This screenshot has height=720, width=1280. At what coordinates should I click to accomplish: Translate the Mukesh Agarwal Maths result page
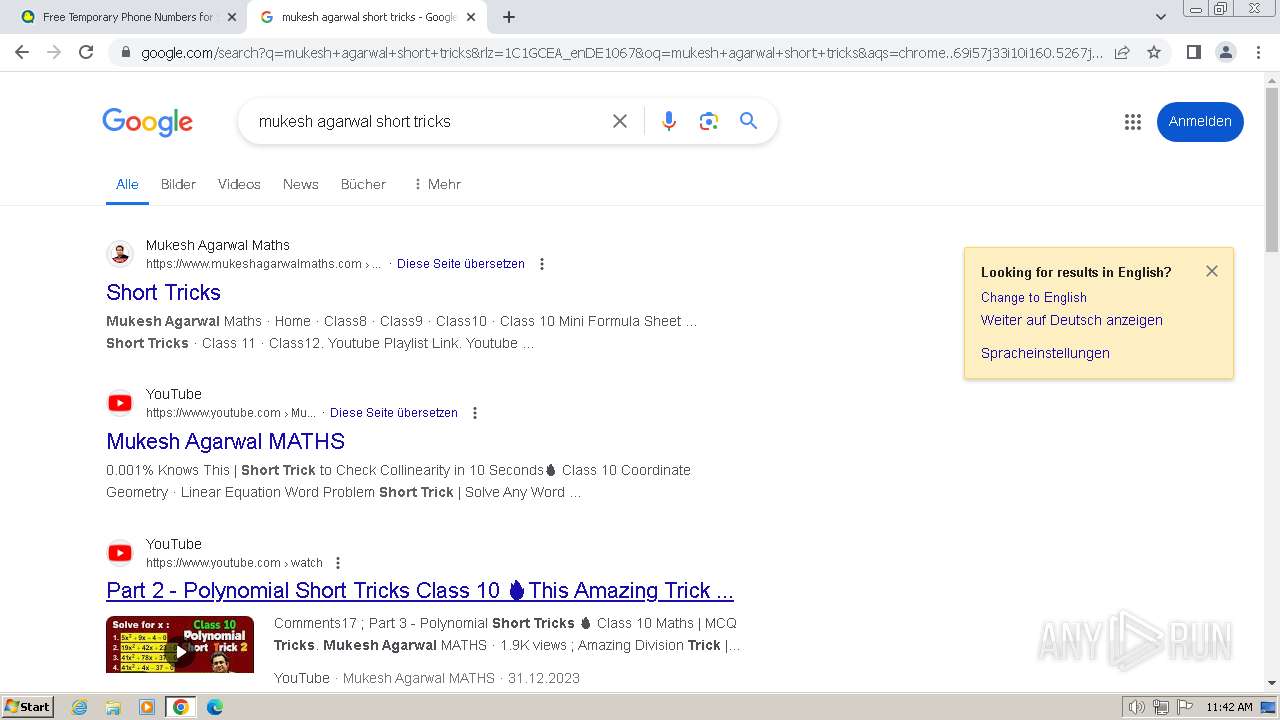[461, 264]
